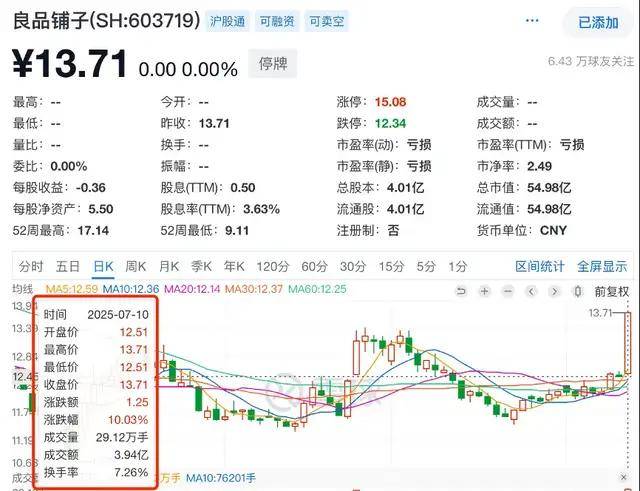Image resolution: width=640 pixels, height=491 pixels.
Task: Click the 沪股通 tag
Action: pyautogui.click(x=227, y=21)
